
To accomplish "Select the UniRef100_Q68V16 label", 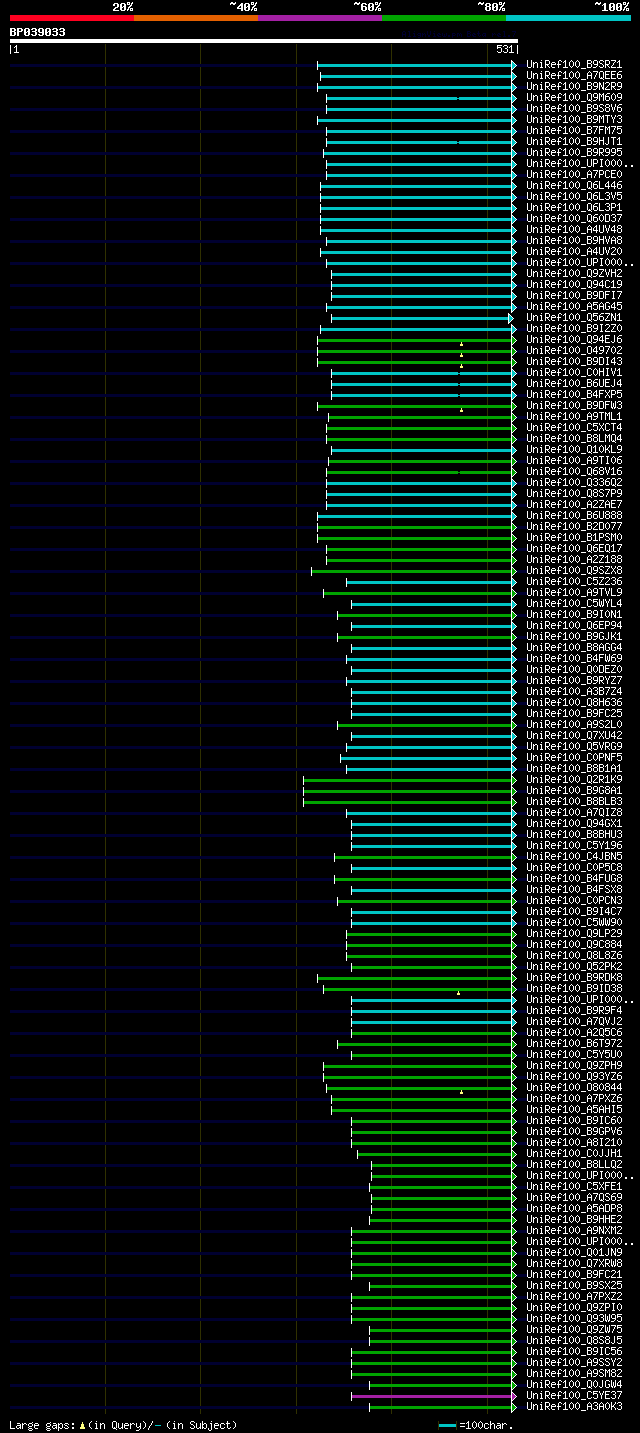I will (x=574, y=471).
